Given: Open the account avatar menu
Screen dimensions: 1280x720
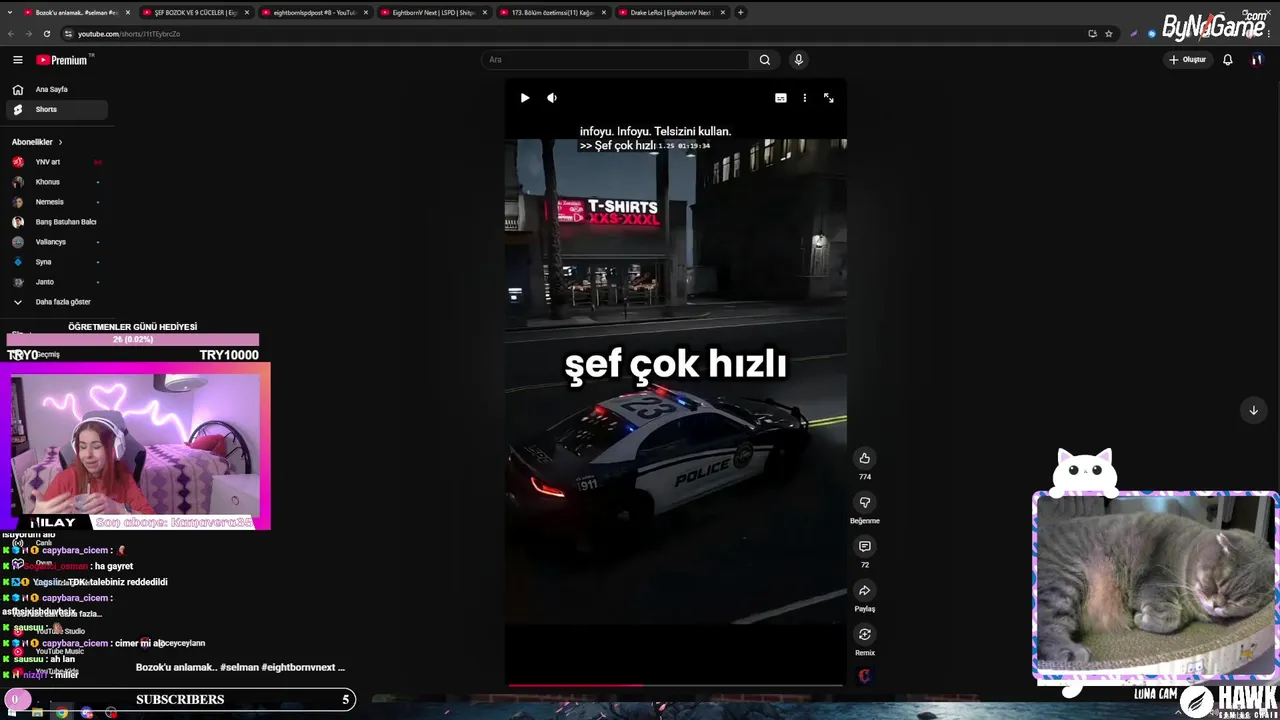Looking at the screenshot, I should pos(1257,60).
